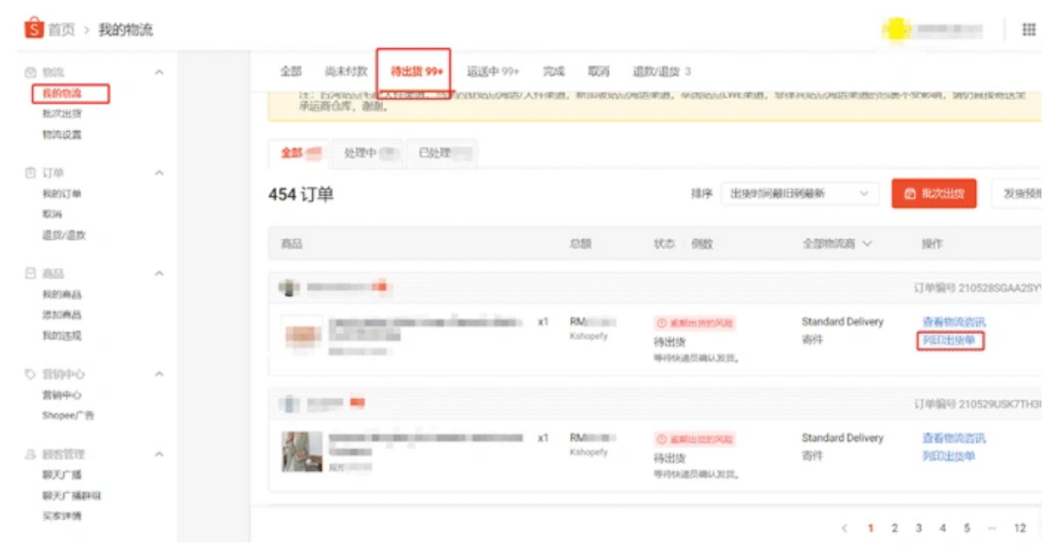Image resolution: width=1058 pixels, height=553 pixels.
Task: Switch to the 待出货 tab
Action: [x=413, y=72]
